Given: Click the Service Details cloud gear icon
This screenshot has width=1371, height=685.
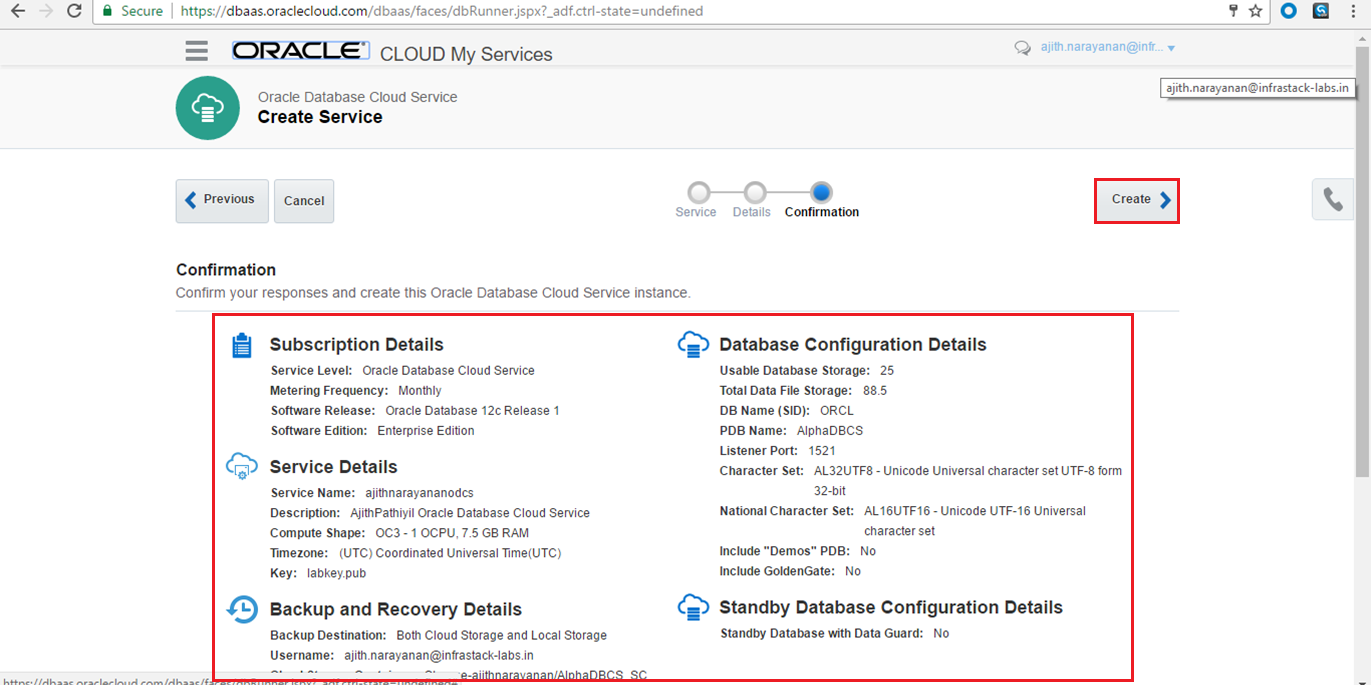Looking at the screenshot, I should (x=242, y=466).
